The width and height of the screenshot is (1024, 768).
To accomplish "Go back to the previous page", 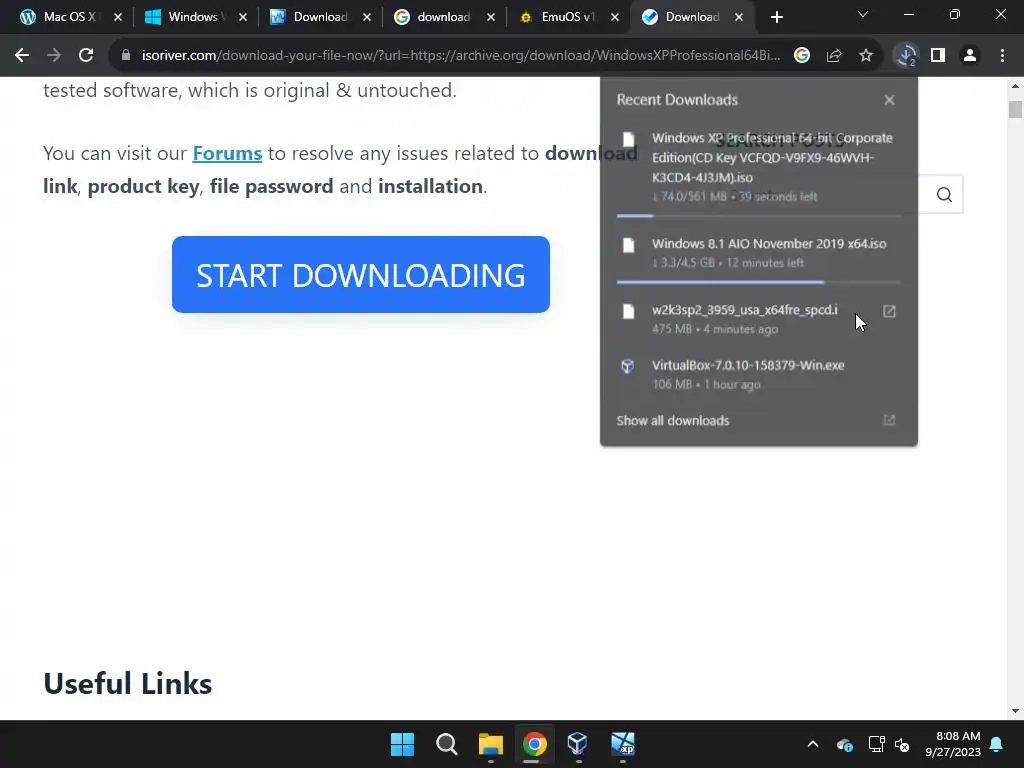I will click(22, 56).
